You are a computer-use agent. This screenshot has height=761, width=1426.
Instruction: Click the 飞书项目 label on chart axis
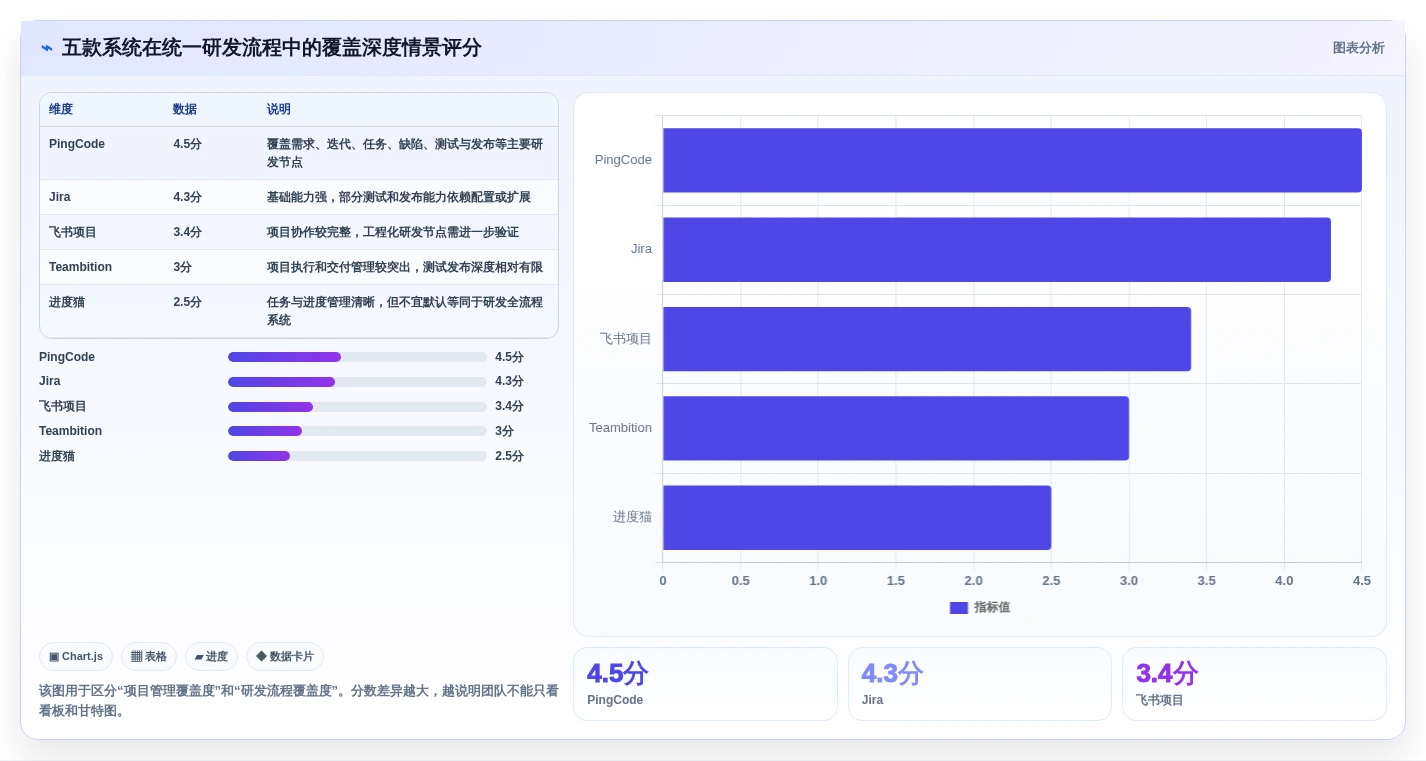tap(626, 339)
